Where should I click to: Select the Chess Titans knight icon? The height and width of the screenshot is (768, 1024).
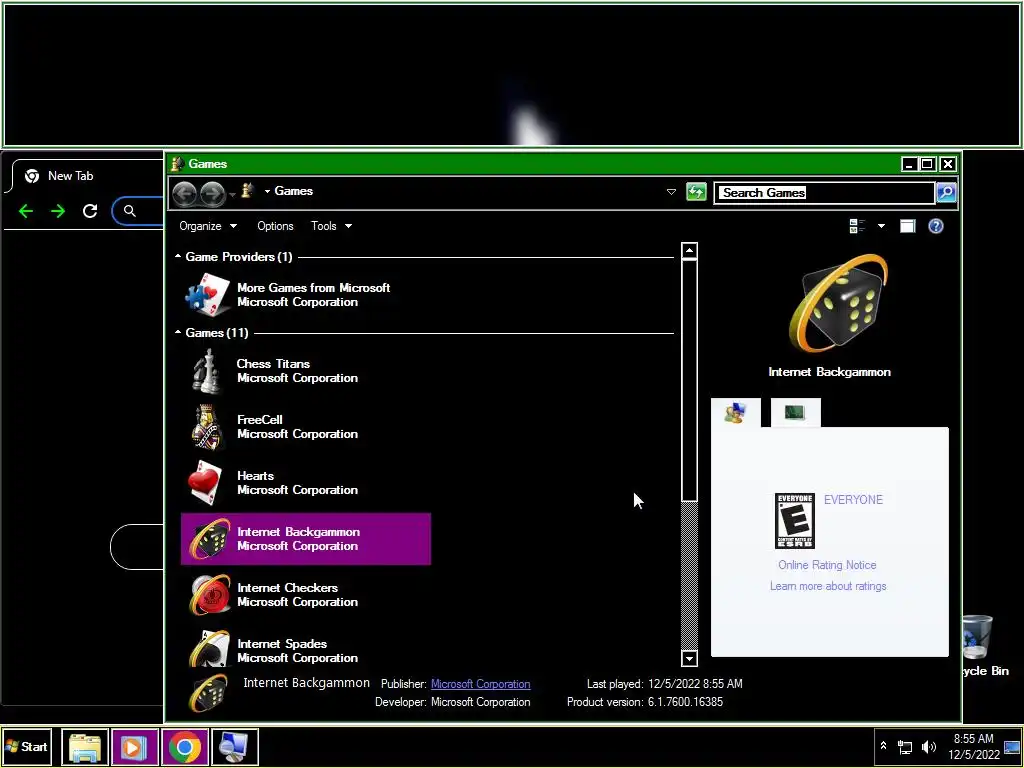[207, 370]
